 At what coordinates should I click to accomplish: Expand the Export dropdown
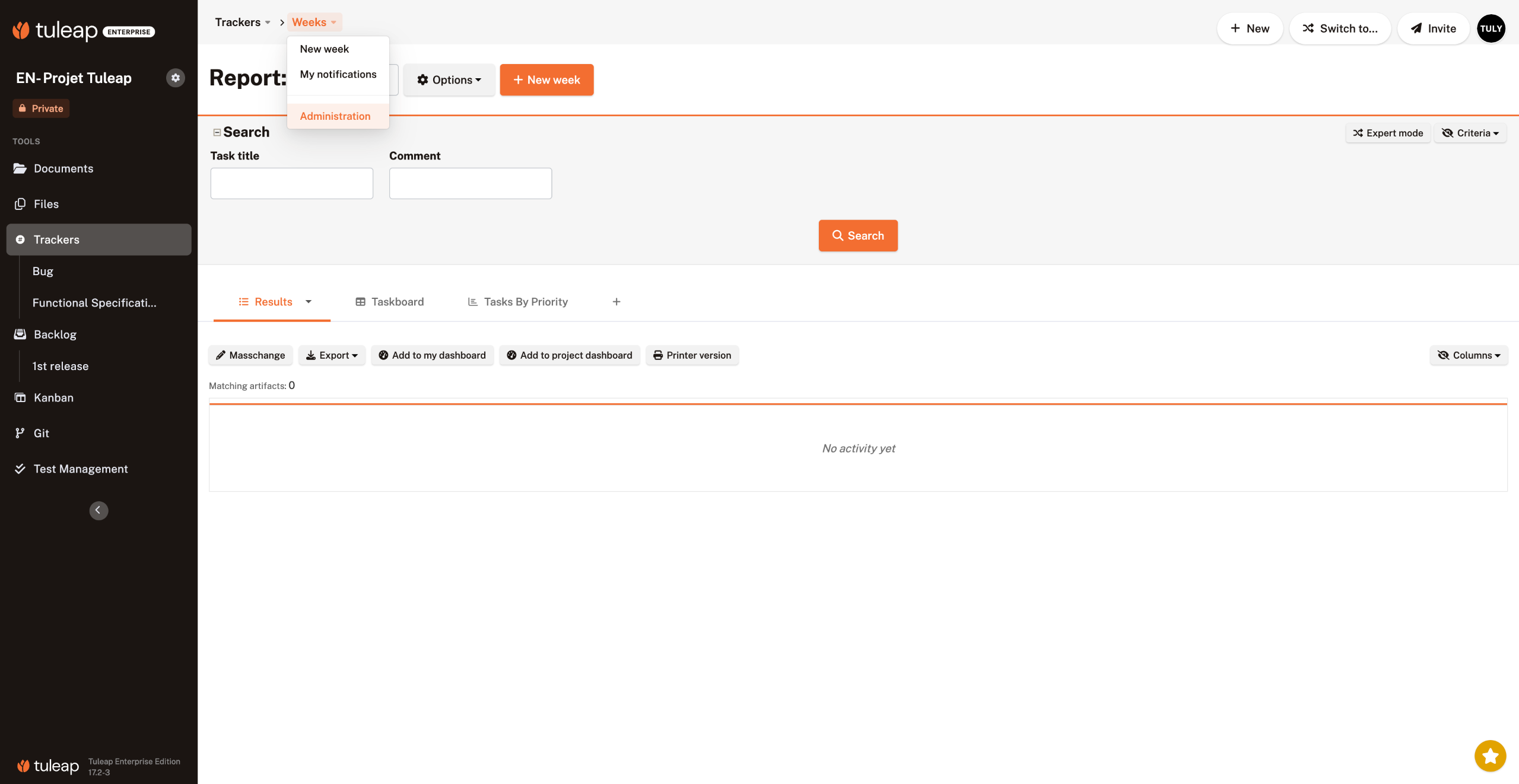[332, 355]
